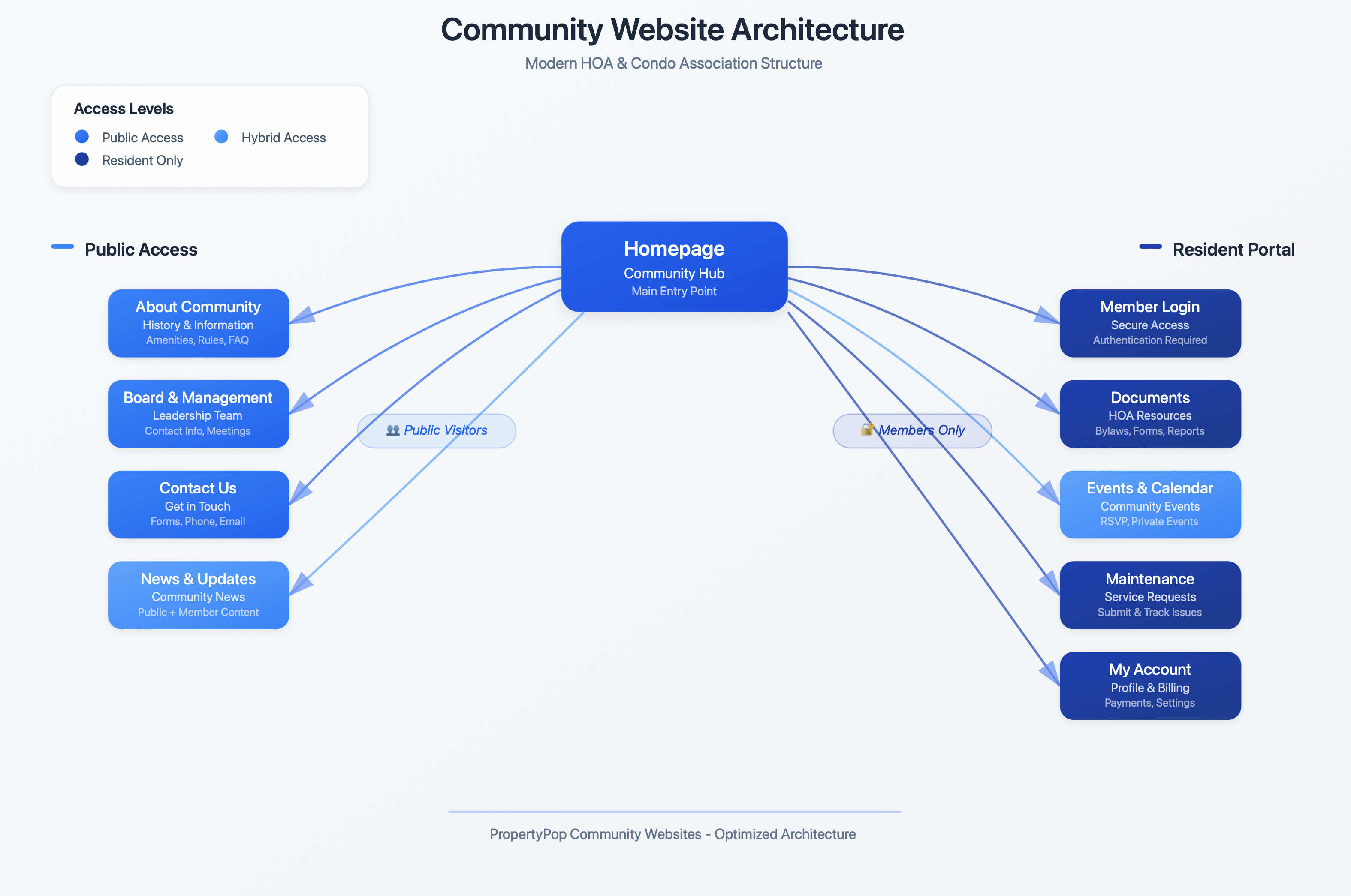Click the PropertyPop Community Websites footer link

[x=673, y=834]
